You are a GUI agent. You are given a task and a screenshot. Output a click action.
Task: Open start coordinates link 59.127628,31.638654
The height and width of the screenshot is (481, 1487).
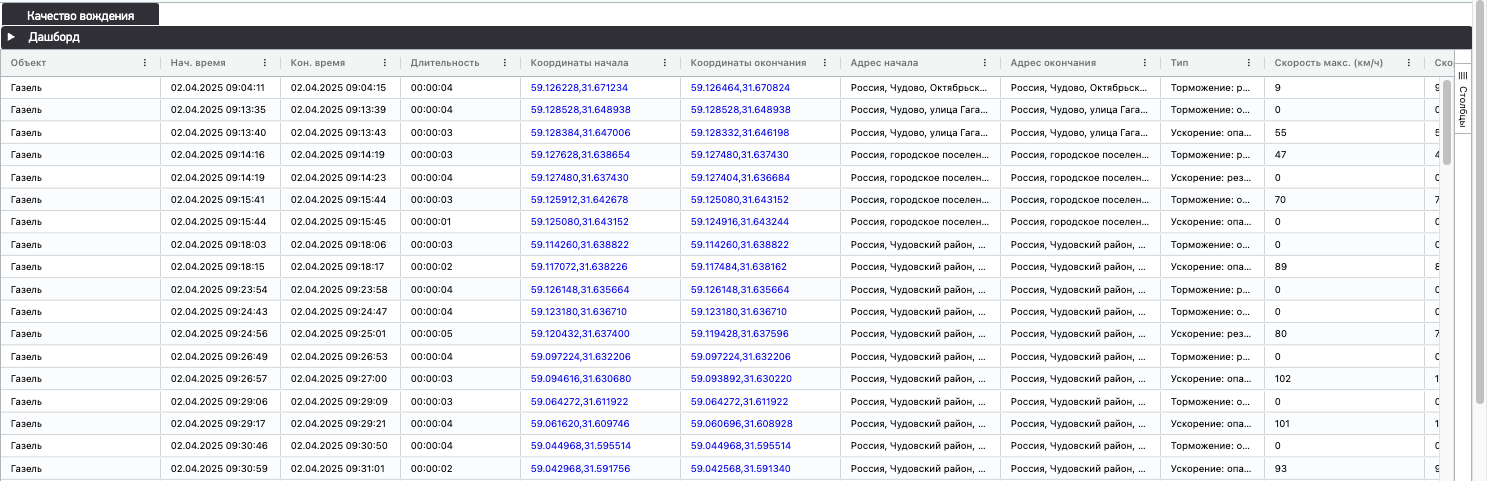coord(580,154)
